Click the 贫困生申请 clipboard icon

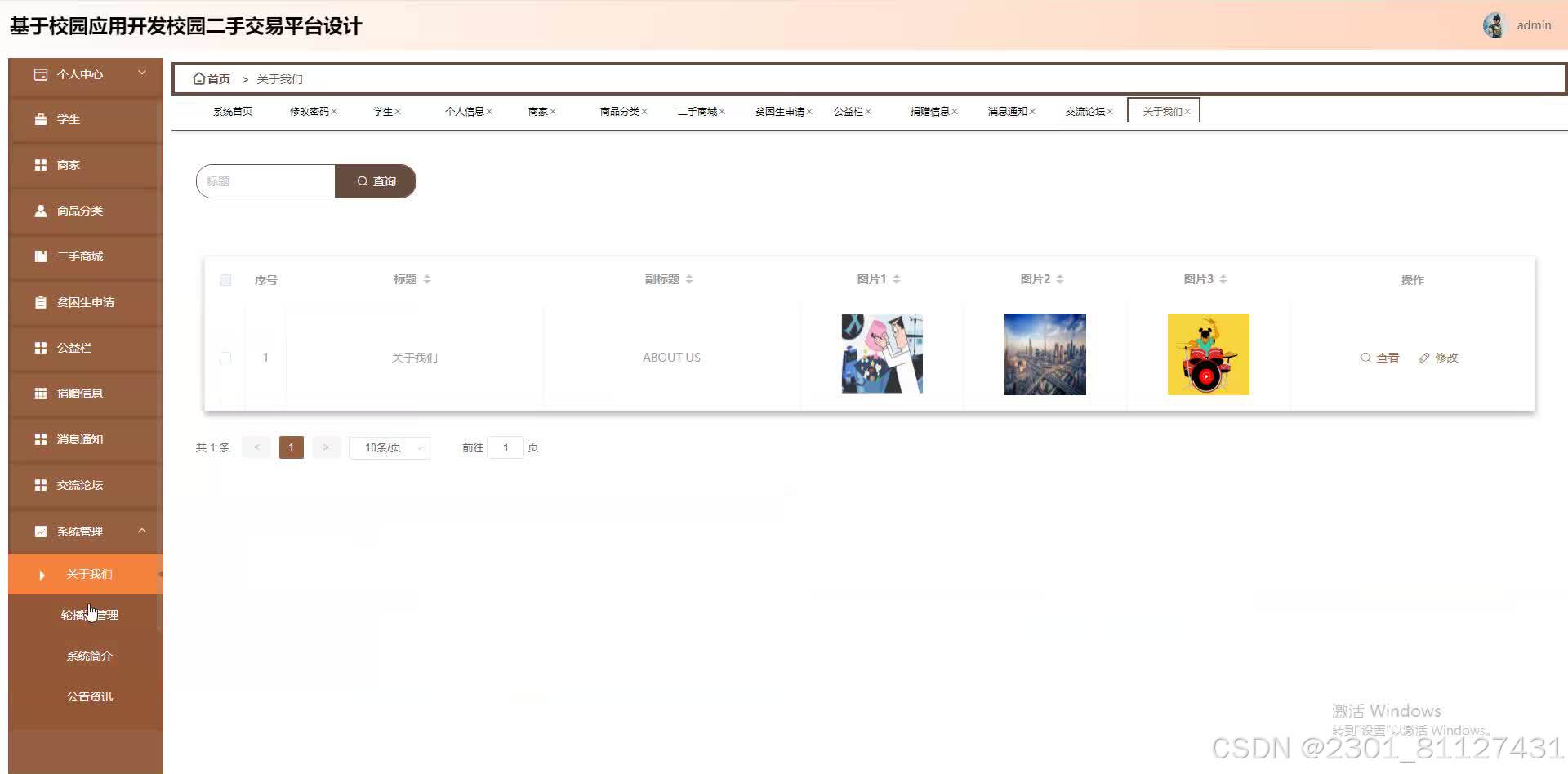click(41, 302)
